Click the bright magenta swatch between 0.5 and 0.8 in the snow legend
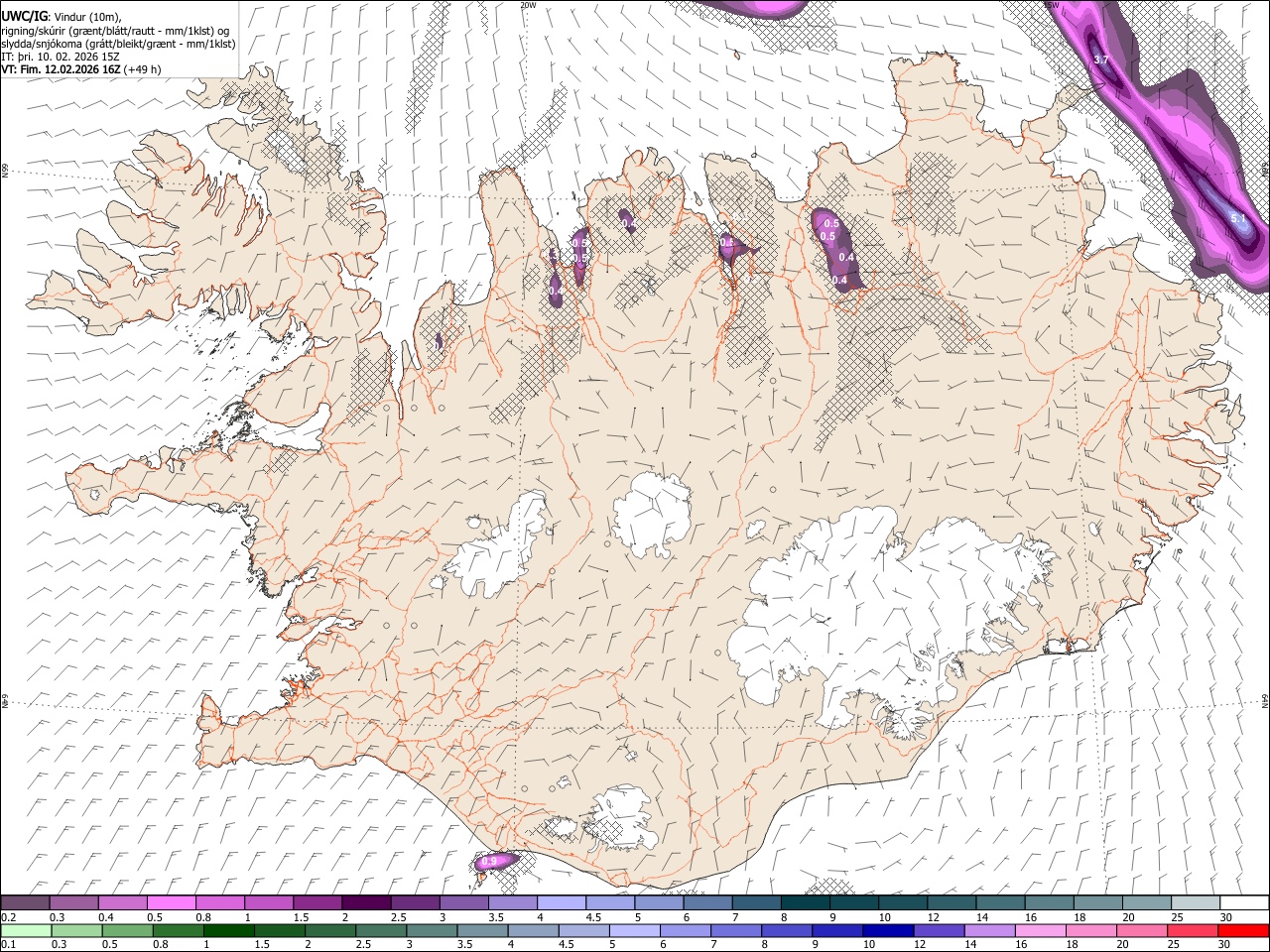This screenshot has height=952, width=1270. pos(171,902)
